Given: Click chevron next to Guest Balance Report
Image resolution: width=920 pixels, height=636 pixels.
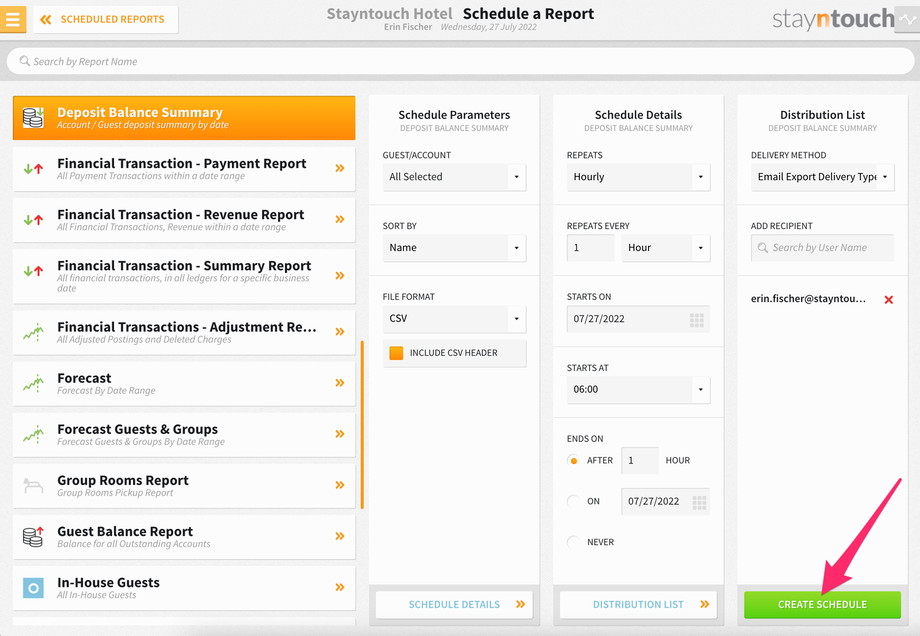Looking at the screenshot, I should coord(340,536).
